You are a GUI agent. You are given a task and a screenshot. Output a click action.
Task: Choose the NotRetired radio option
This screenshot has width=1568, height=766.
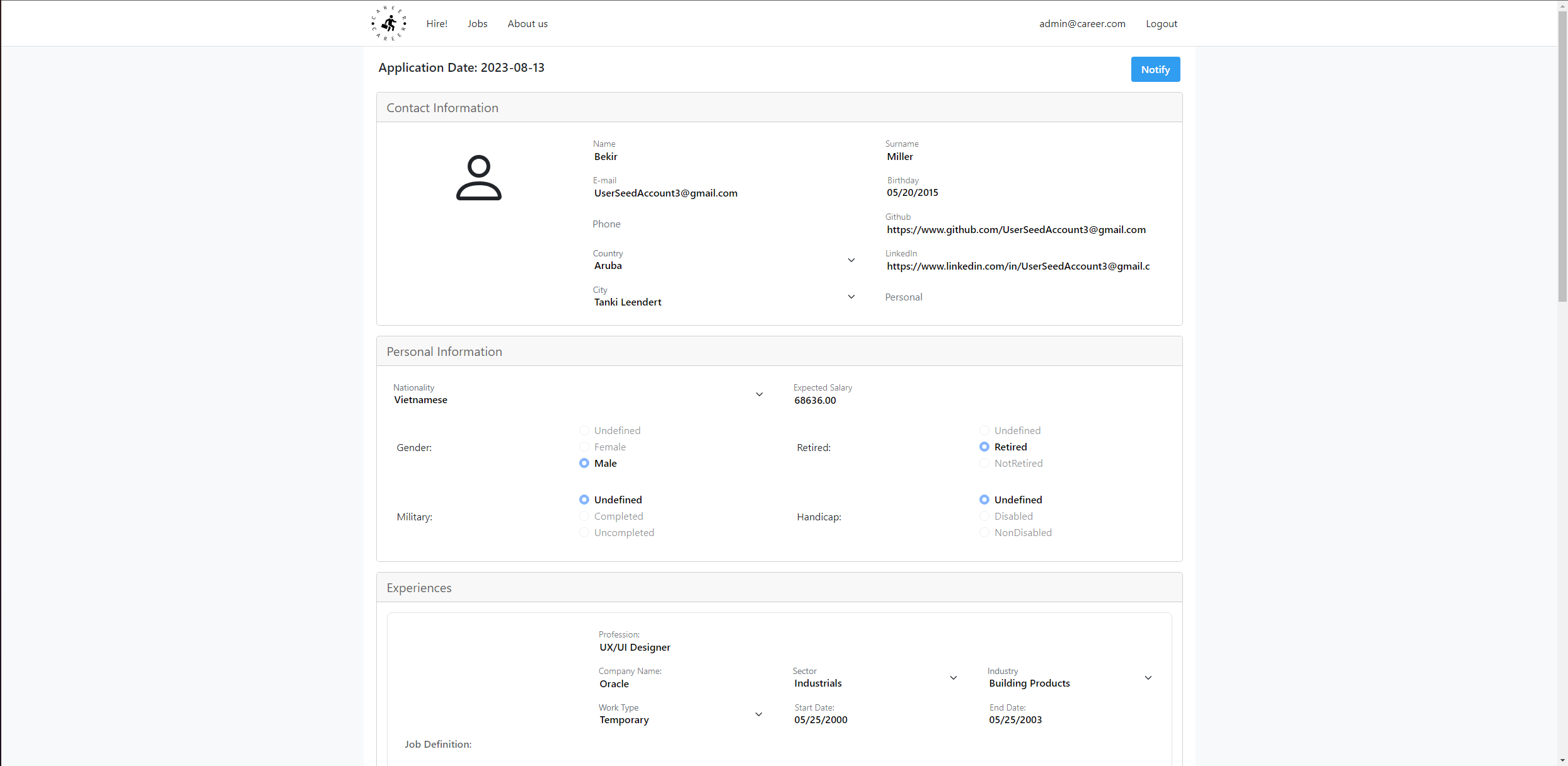pyautogui.click(x=984, y=463)
